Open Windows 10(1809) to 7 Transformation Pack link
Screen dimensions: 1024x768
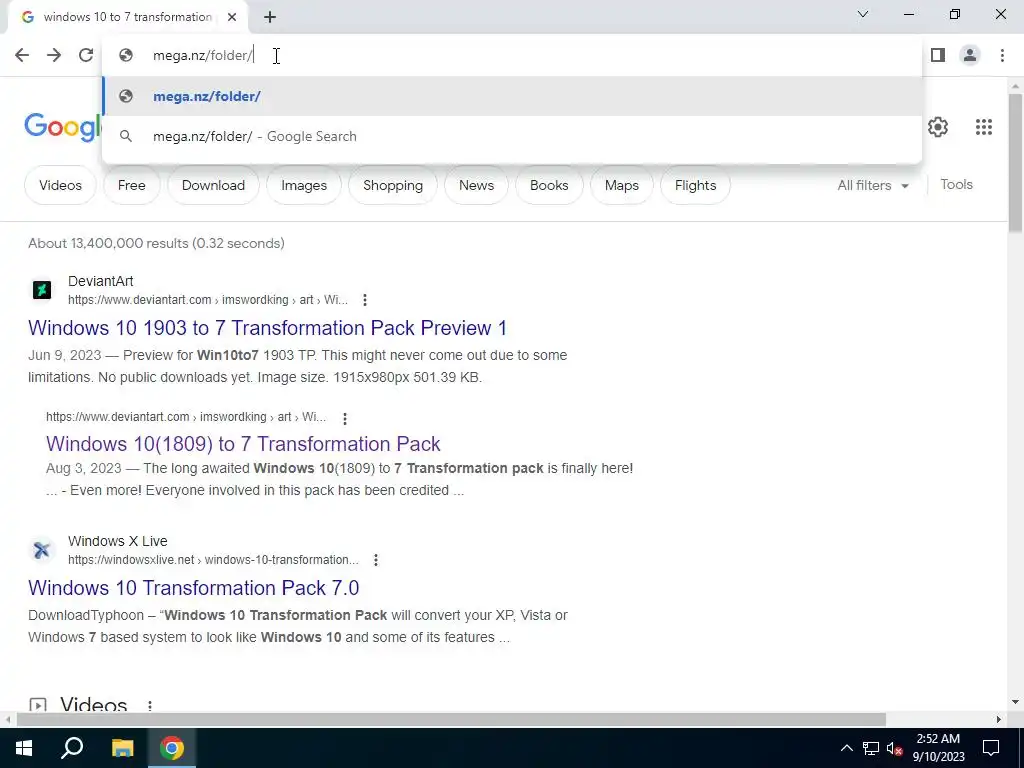[x=243, y=444]
